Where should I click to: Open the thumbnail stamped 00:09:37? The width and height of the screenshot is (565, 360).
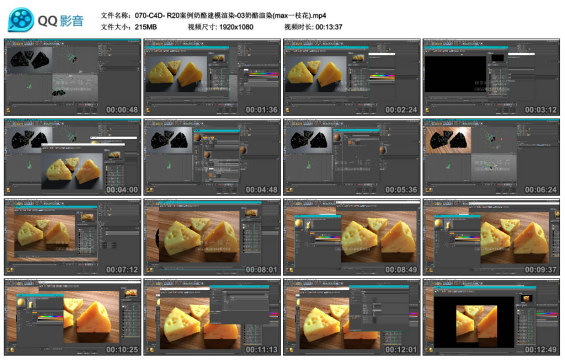click(x=491, y=237)
